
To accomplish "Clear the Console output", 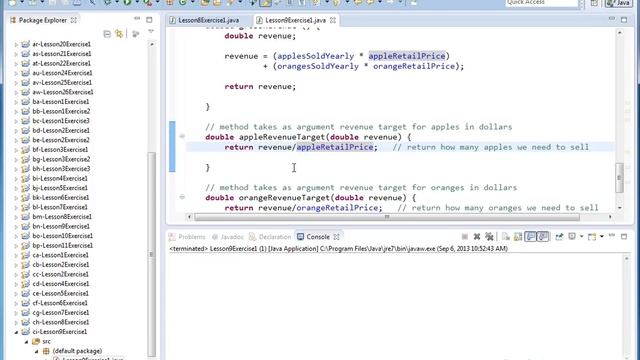I will (x=506, y=237).
